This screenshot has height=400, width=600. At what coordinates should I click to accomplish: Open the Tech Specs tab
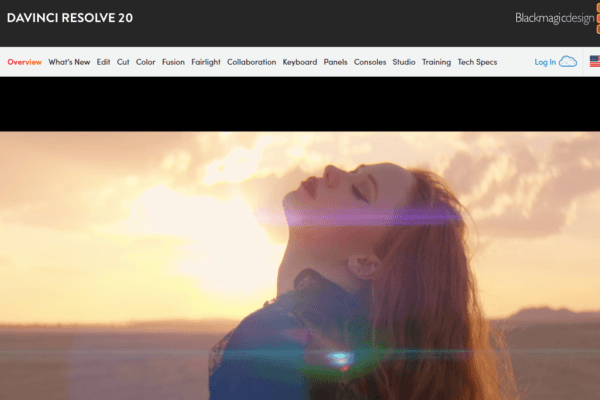[x=477, y=62]
